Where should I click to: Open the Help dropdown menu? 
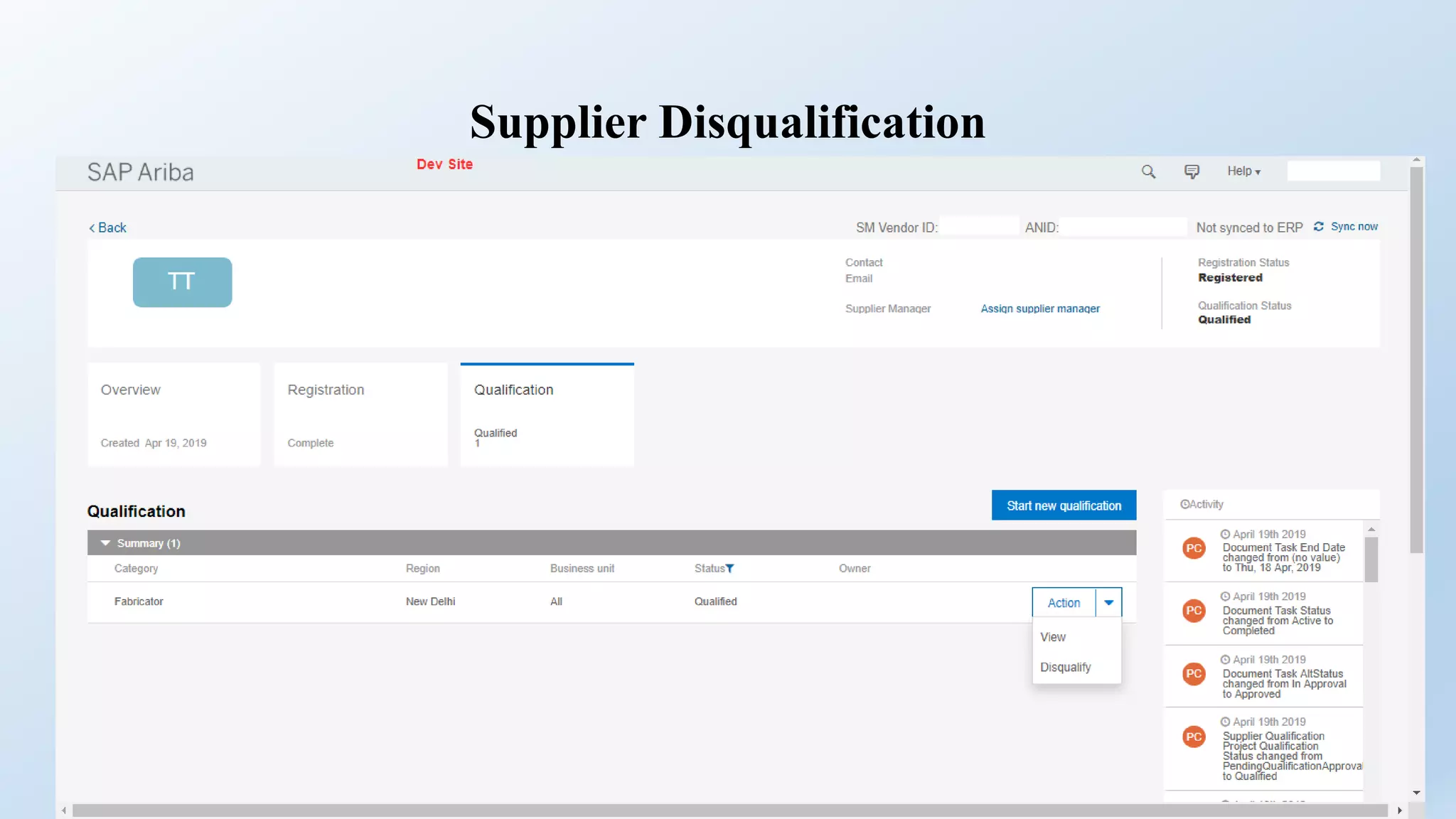(1243, 171)
